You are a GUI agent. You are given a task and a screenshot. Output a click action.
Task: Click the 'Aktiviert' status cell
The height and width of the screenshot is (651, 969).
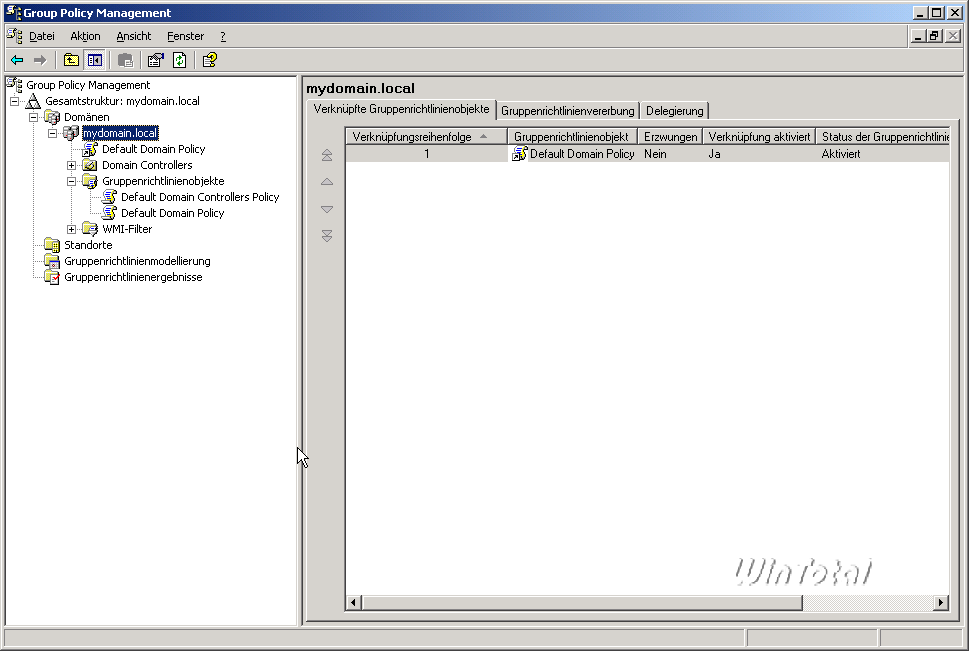(840, 154)
